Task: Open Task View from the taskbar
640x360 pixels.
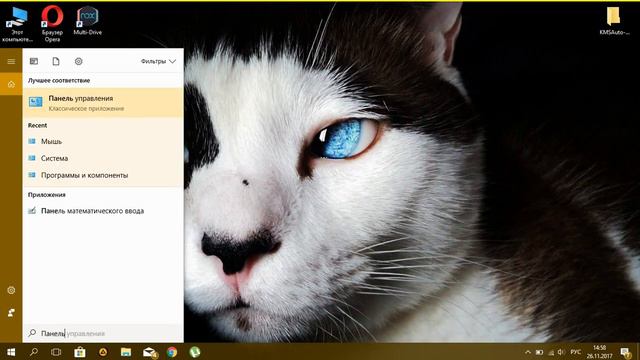Action: coord(56,352)
